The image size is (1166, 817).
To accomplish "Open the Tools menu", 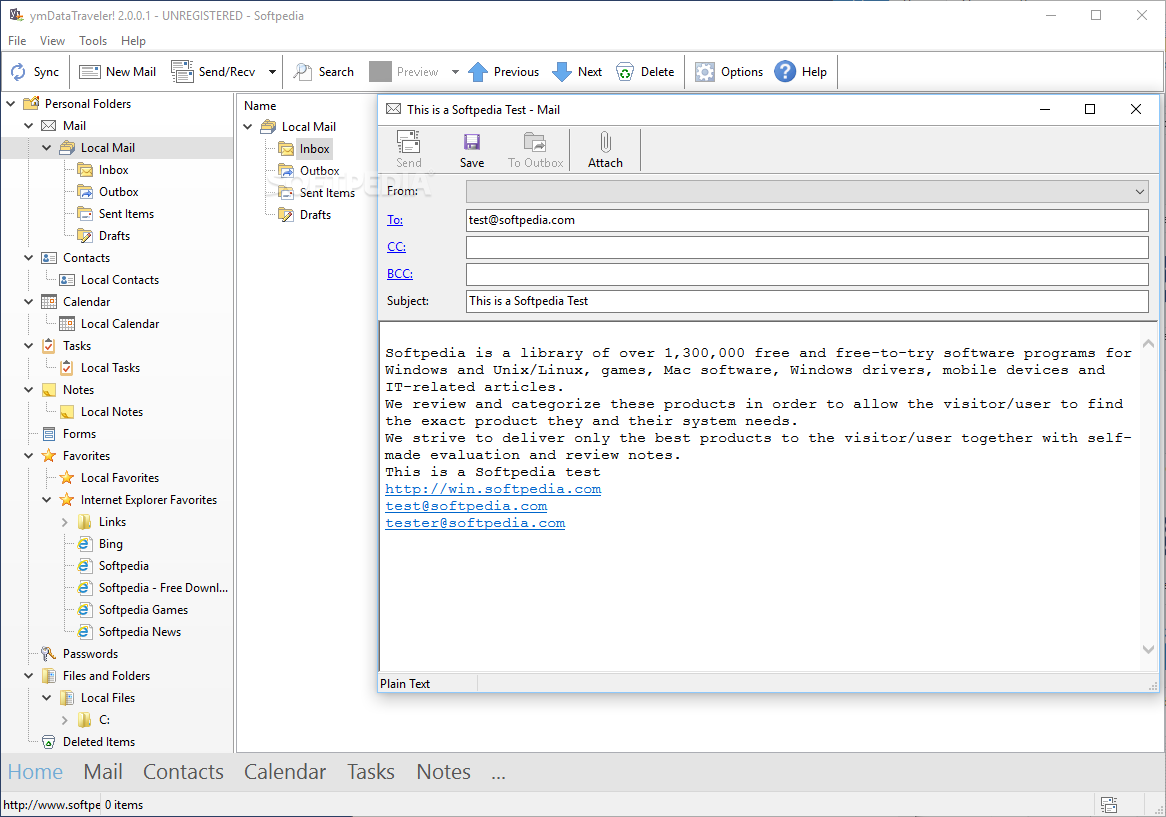I will pyautogui.click(x=93, y=41).
